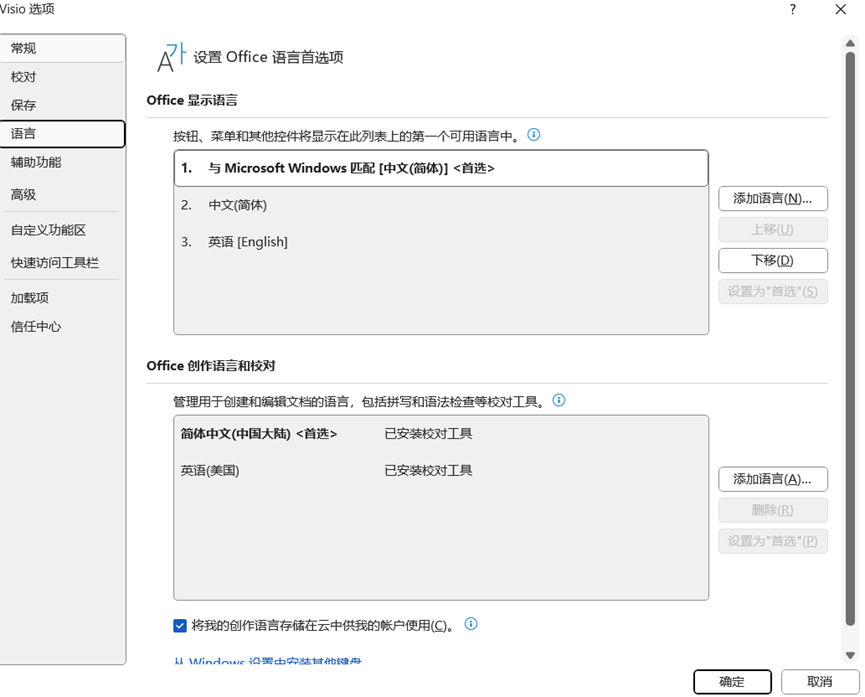Click 添加语言(A) authoring language button
The image size is (865, 697).
(x=772, y=479)
